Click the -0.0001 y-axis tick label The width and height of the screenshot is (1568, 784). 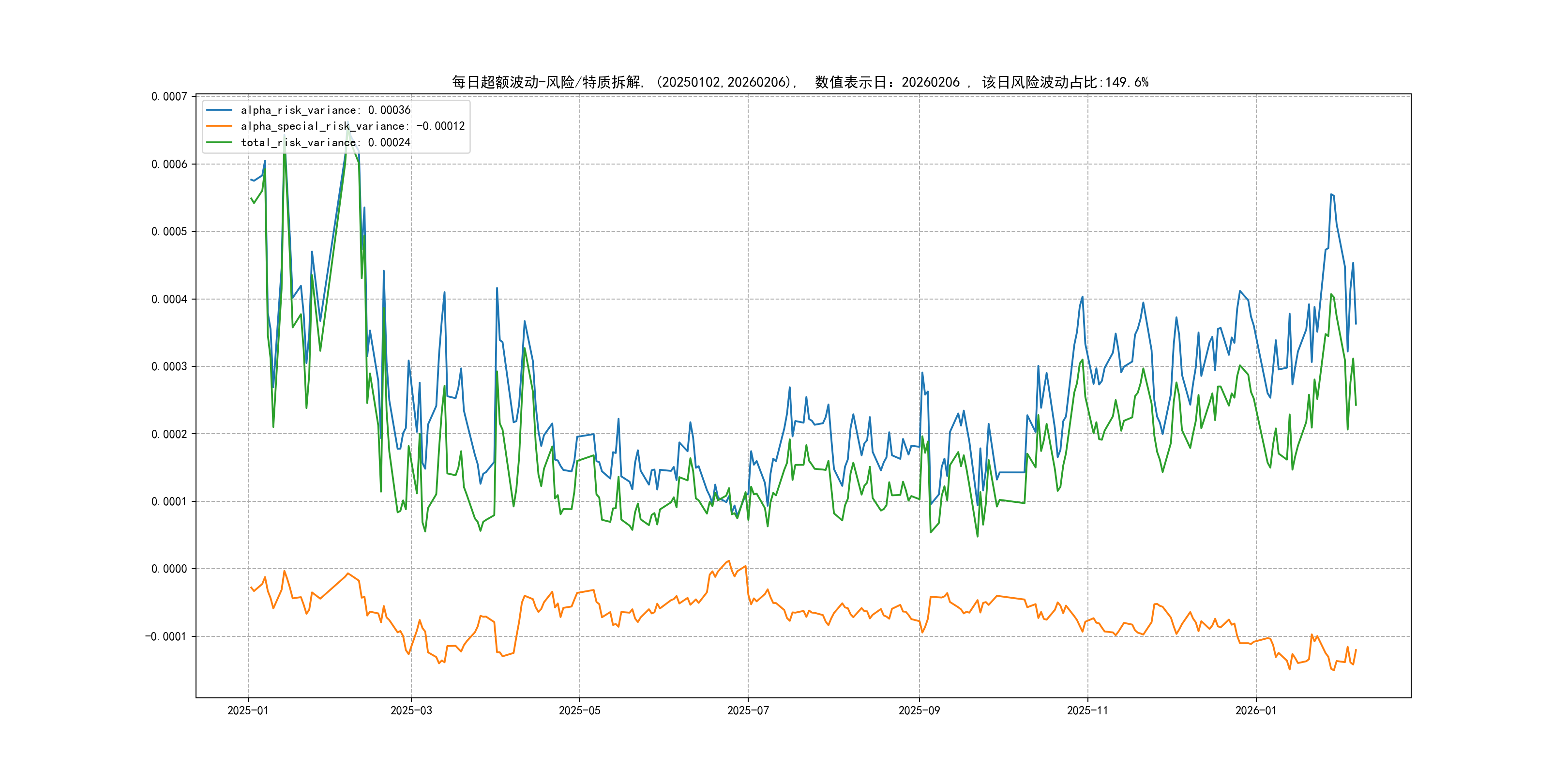click(166, 637)
